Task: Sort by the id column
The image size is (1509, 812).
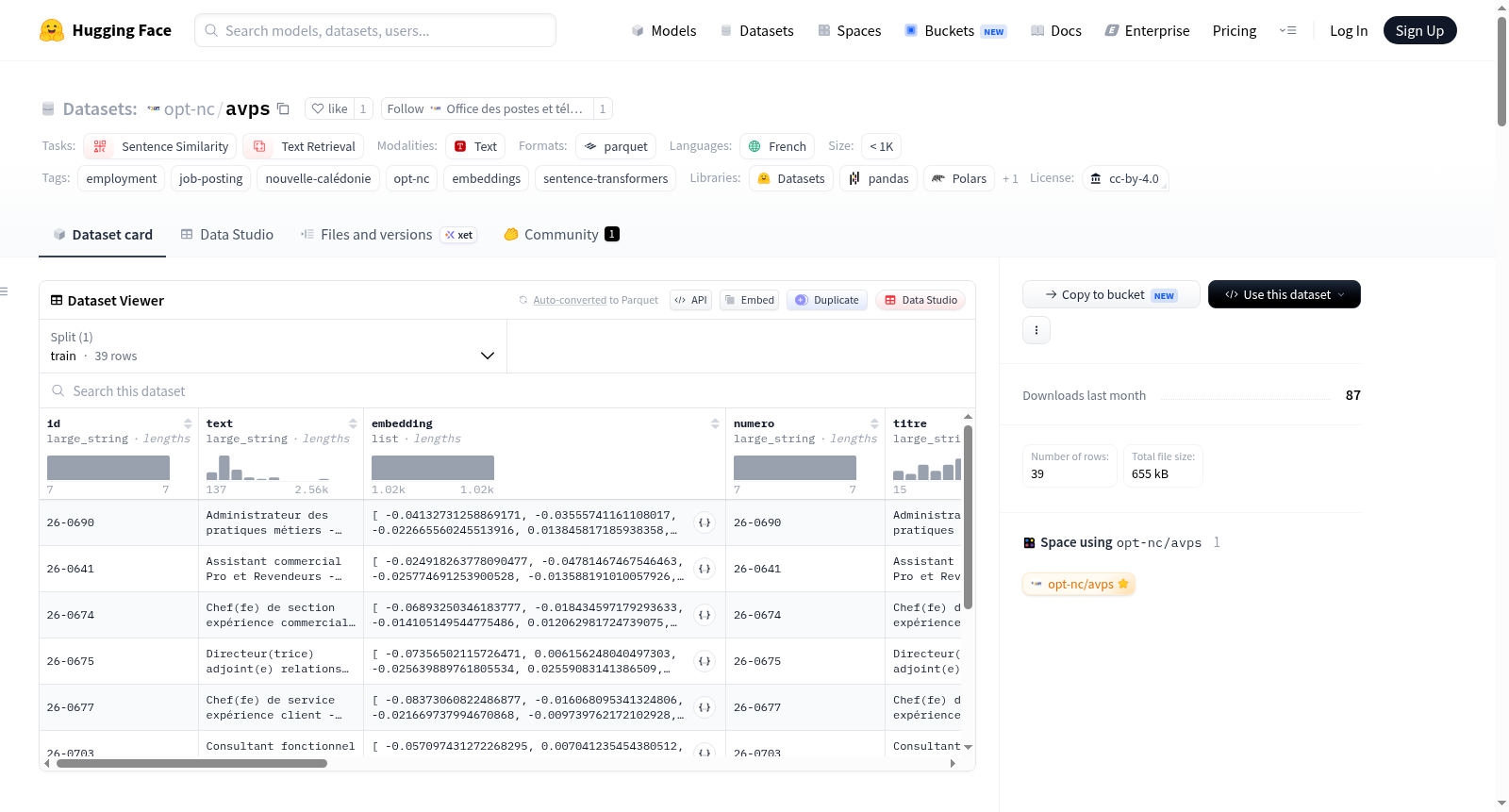Action: (x=188, y=423)
